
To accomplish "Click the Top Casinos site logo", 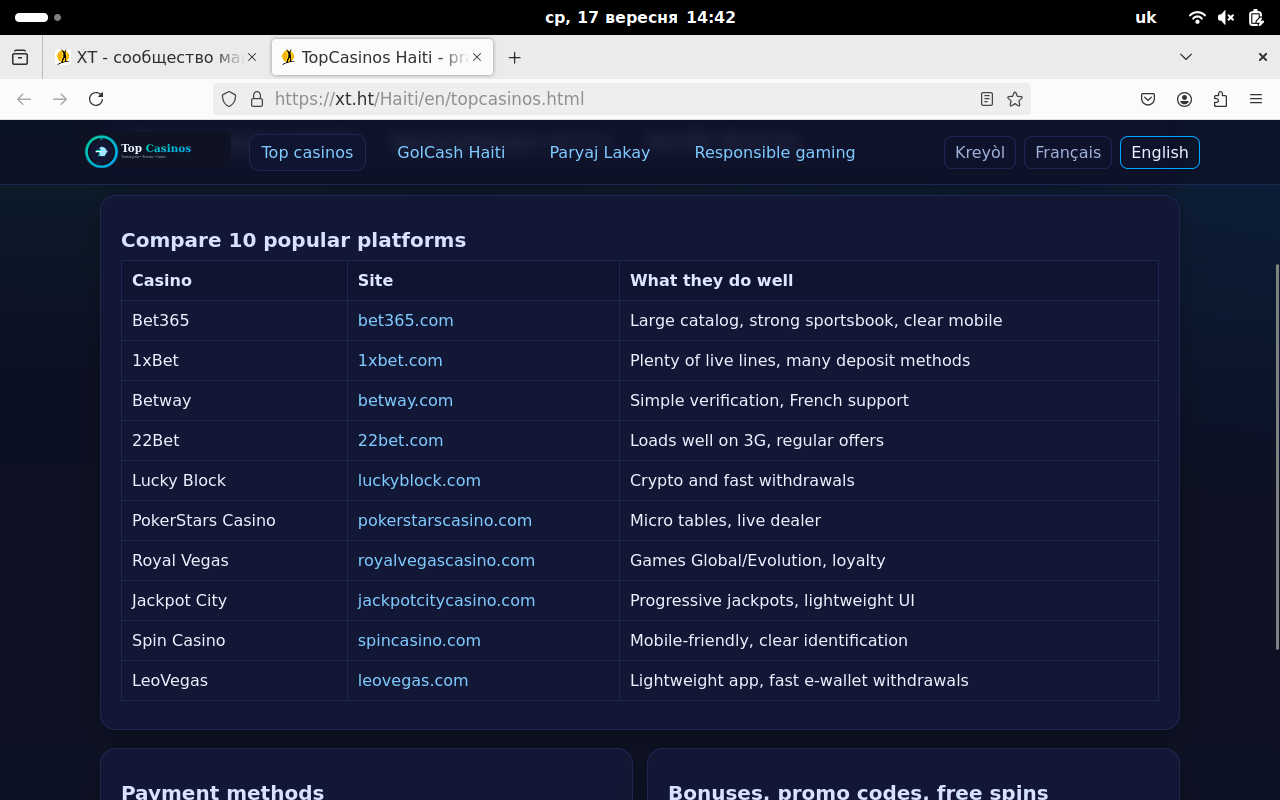I will coord(157,152).
